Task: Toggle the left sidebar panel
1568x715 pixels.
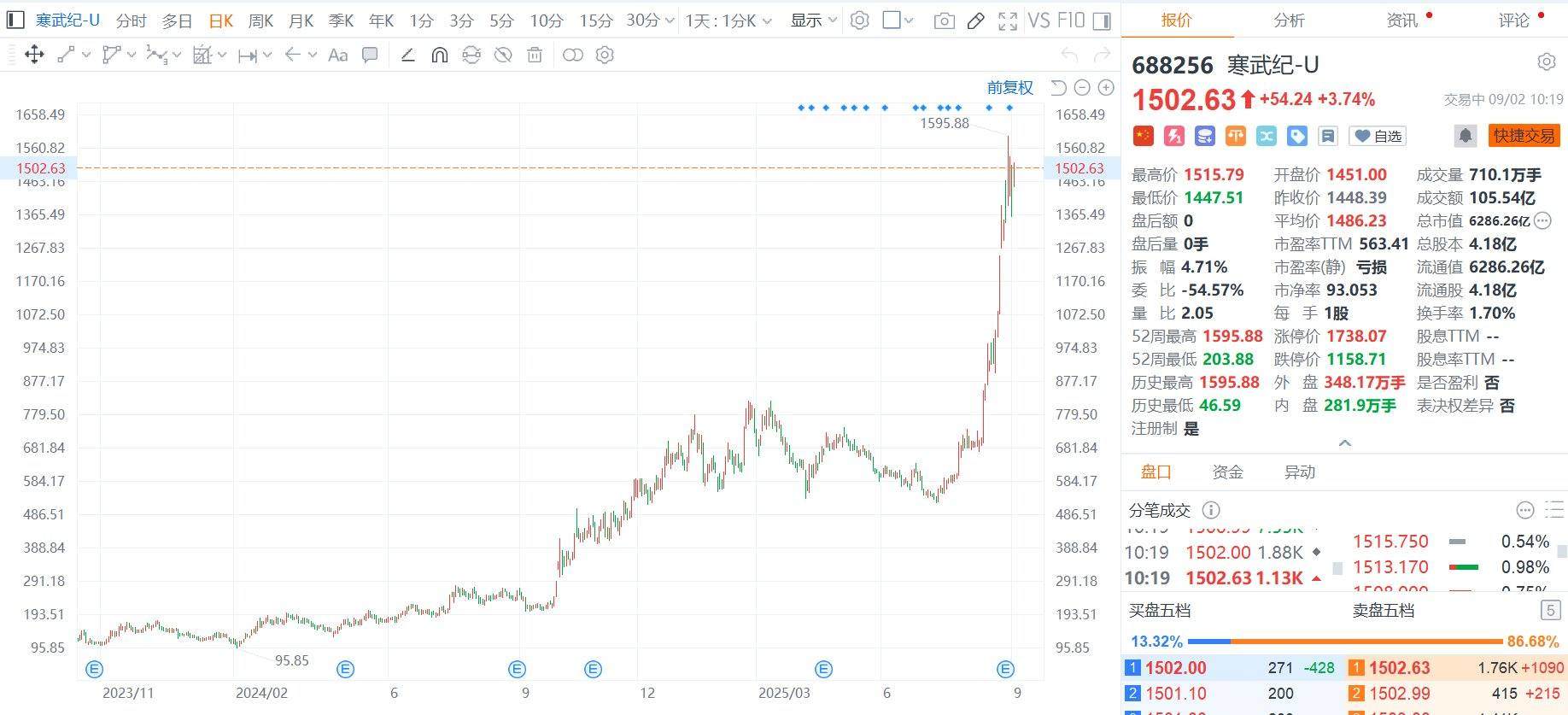Action: (15, 21)
